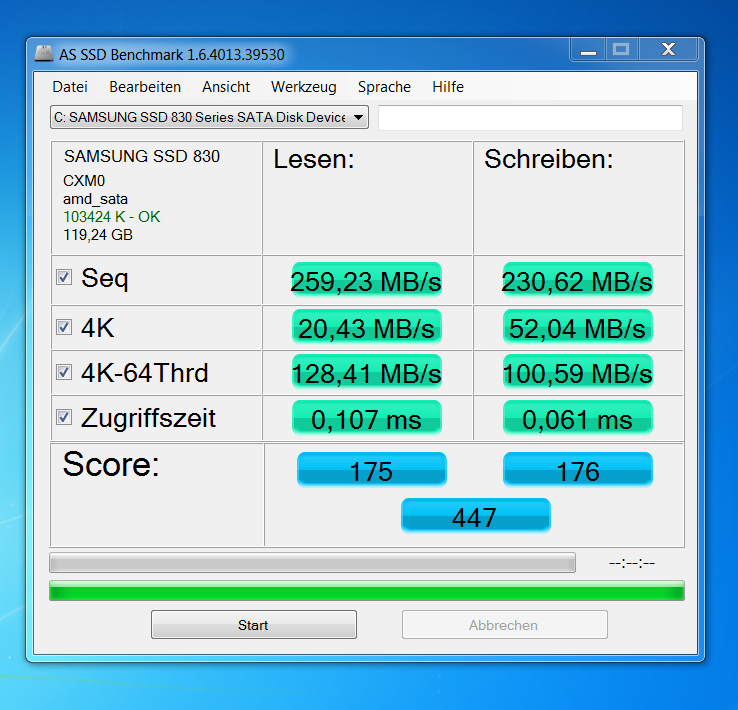The image size is (738, 710).
Task: Click the gray current-test progress bar
Action: 313,563
